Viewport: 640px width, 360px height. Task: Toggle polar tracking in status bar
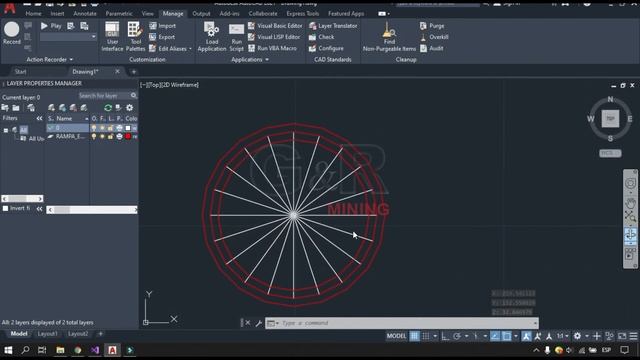pos(457,336)
